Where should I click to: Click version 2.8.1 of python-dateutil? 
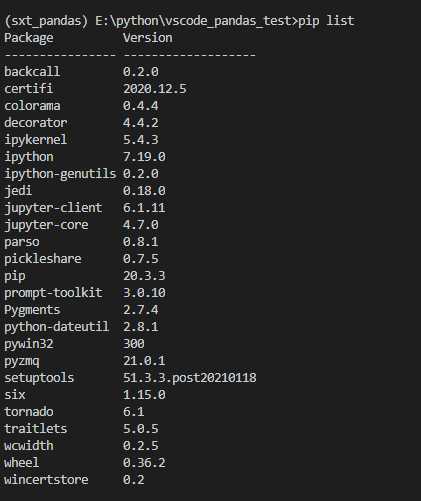click(141, 327)
